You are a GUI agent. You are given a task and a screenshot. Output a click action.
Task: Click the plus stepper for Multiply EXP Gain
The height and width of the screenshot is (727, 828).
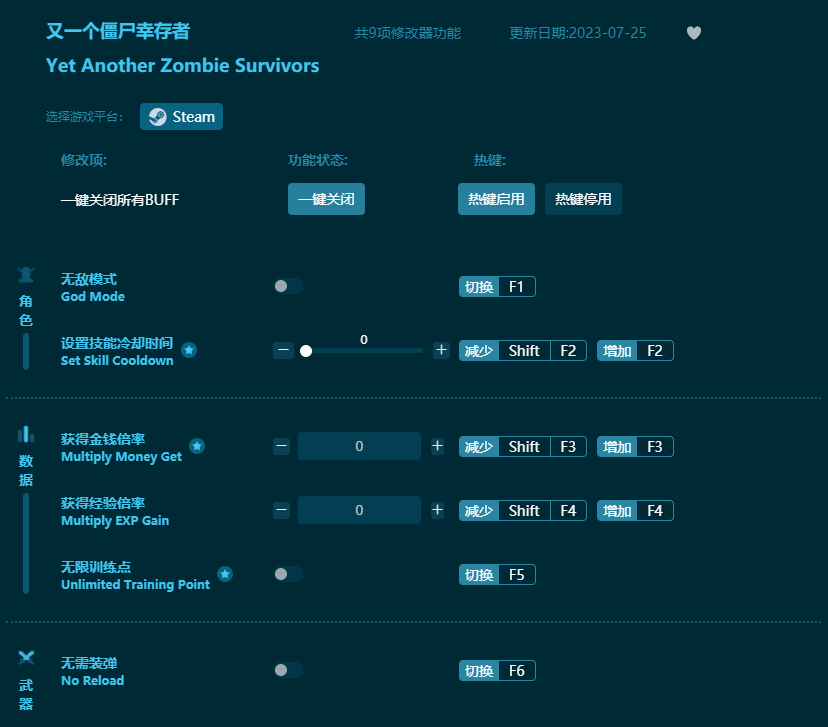point(437,510)
